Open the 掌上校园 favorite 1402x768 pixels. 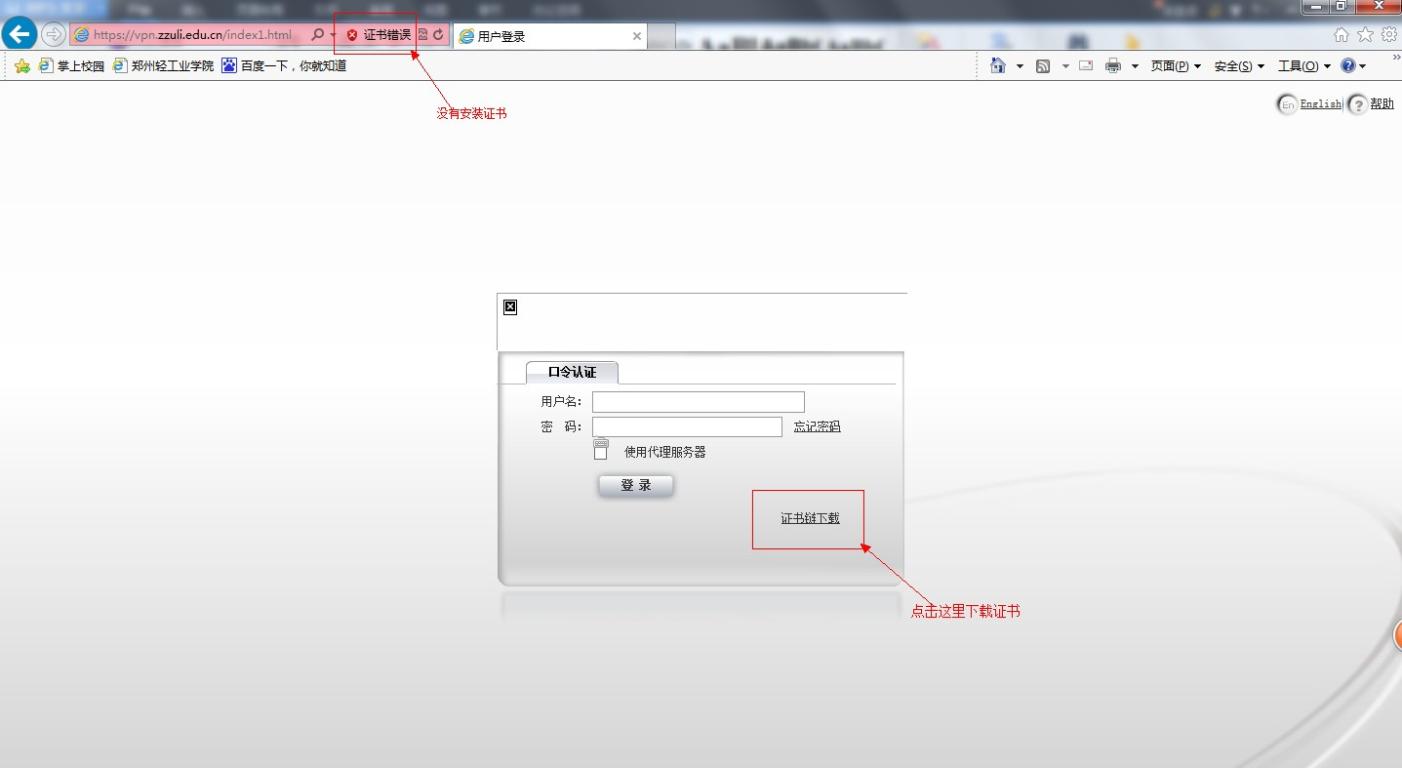tap(71, 66)
